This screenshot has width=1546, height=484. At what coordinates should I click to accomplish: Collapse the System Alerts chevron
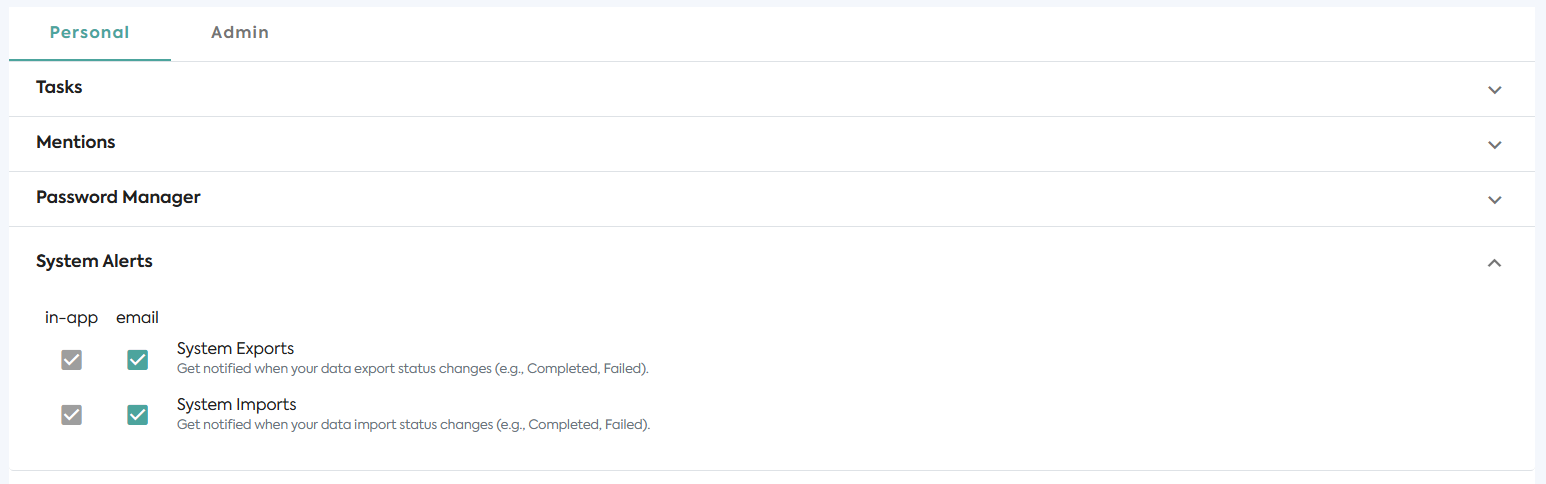(1494, 263)
